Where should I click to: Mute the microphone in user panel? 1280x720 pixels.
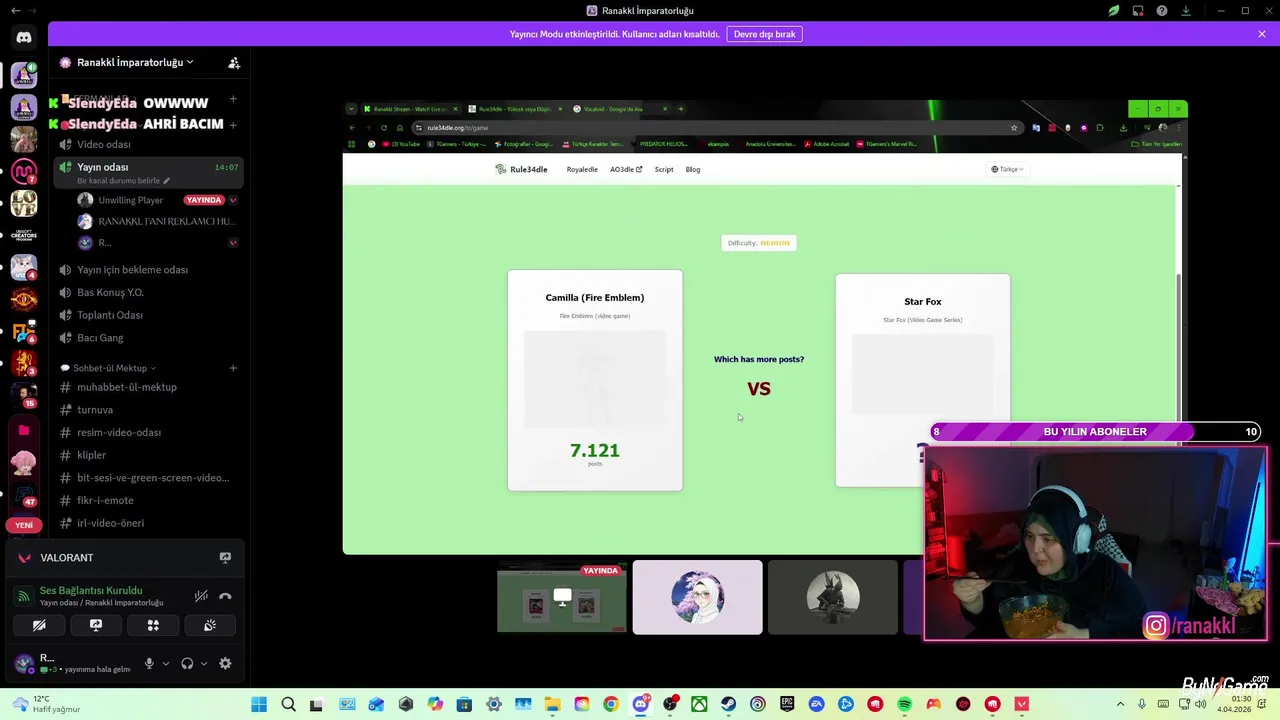tap(149, 663)
